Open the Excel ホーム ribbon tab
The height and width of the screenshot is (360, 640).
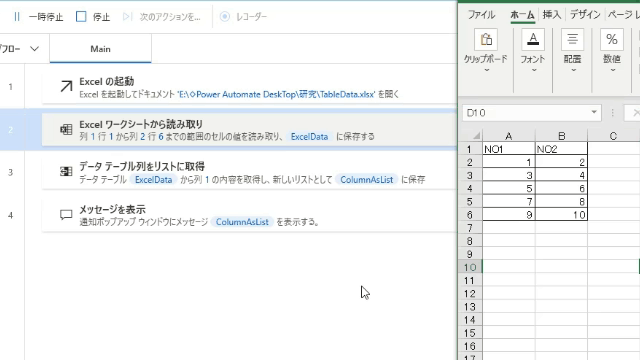click(x=522, y=15)
